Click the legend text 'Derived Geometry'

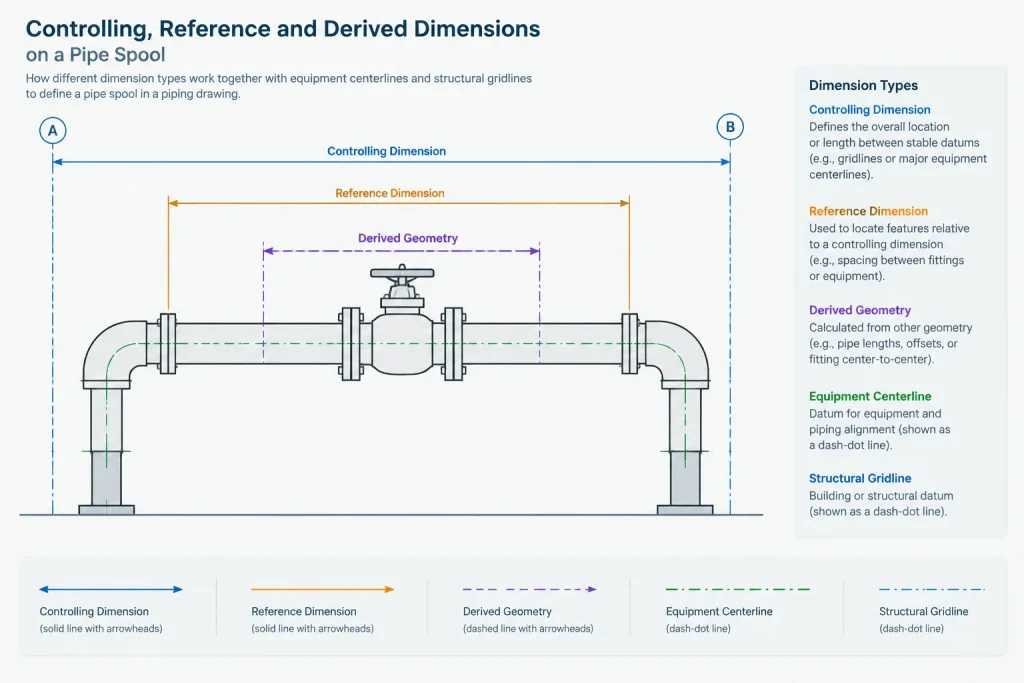point(507,611)
